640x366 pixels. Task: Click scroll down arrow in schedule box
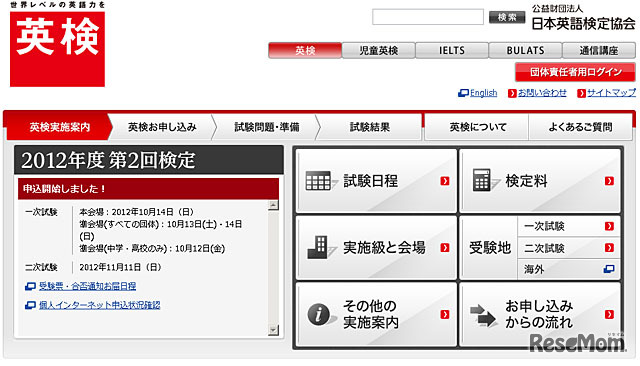pyautogui.click(x=273, y=330)
